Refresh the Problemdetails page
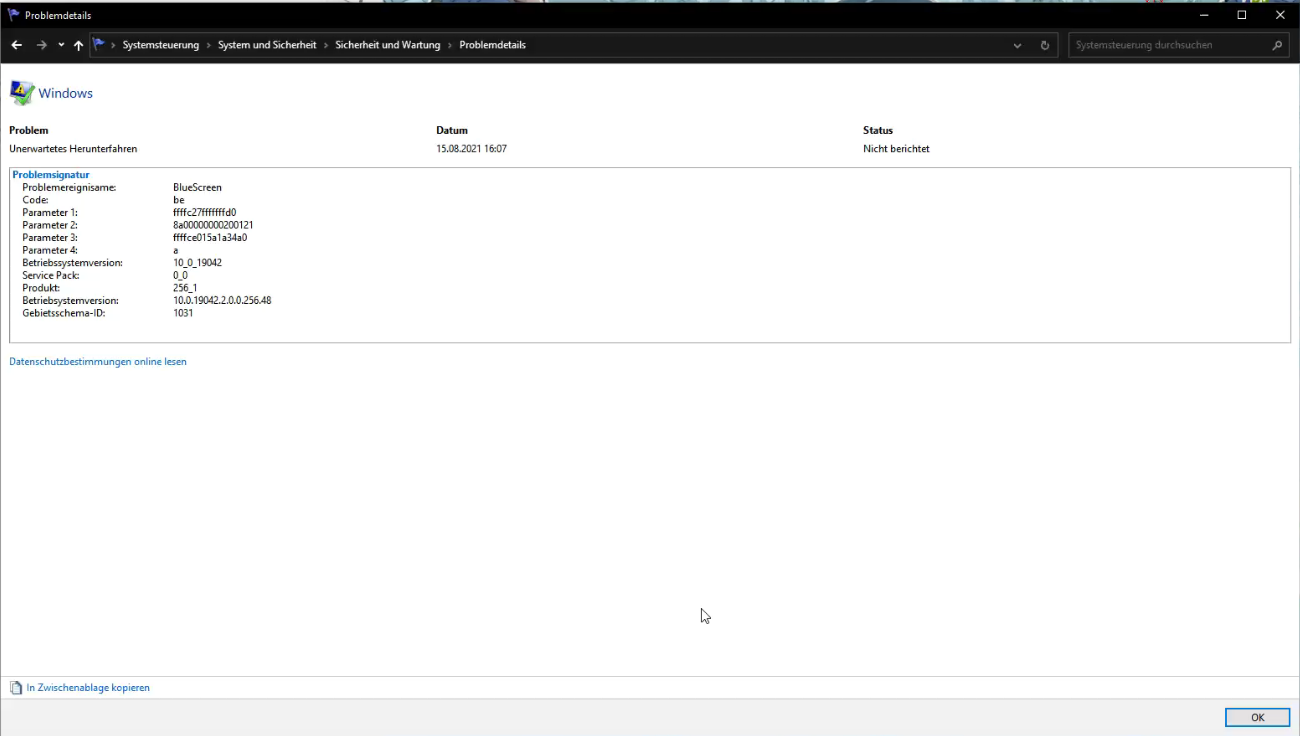The height and width of the screenshot is (736, 1300). click(1045, 45)
